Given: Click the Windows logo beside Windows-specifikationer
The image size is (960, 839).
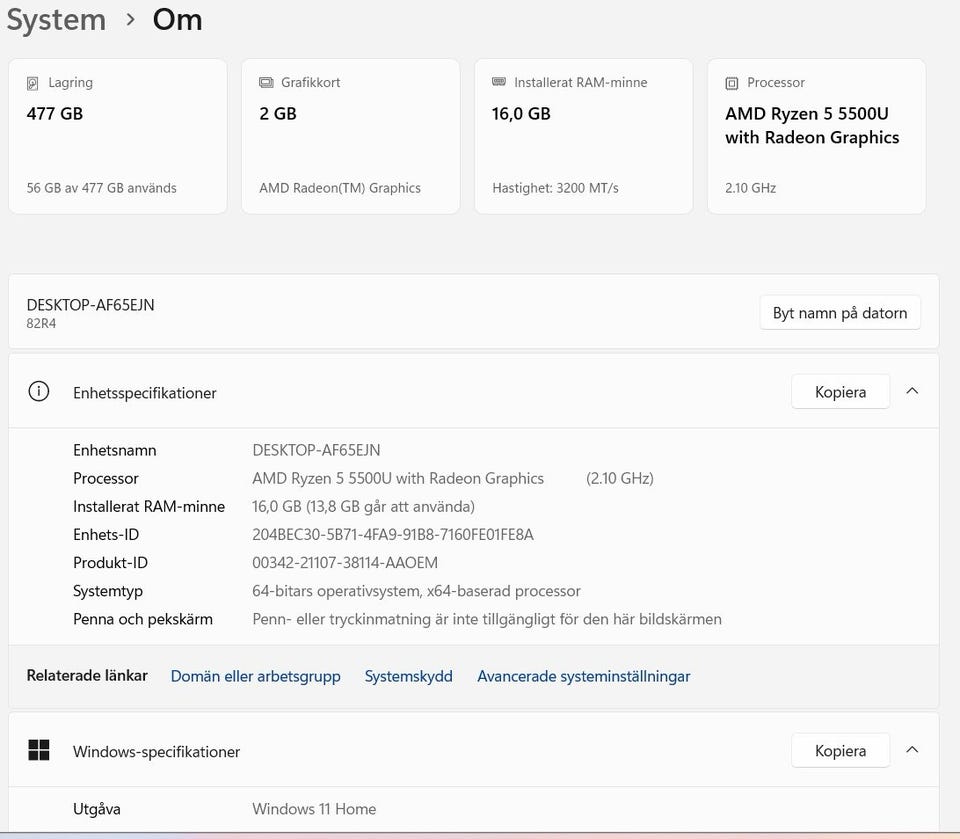Looking at the screenshot, I should (38, 750).
